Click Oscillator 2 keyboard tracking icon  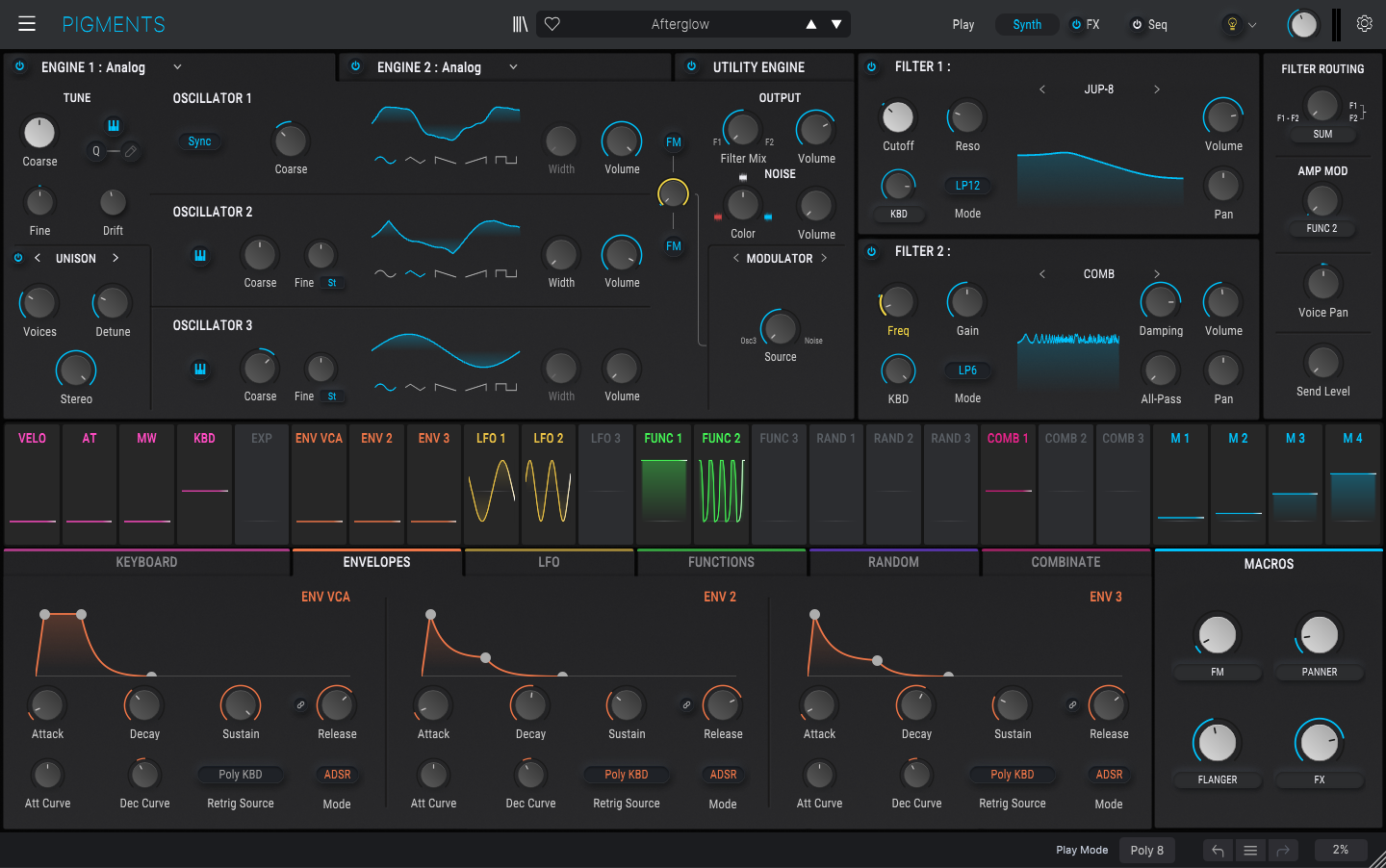coord(200,255)
